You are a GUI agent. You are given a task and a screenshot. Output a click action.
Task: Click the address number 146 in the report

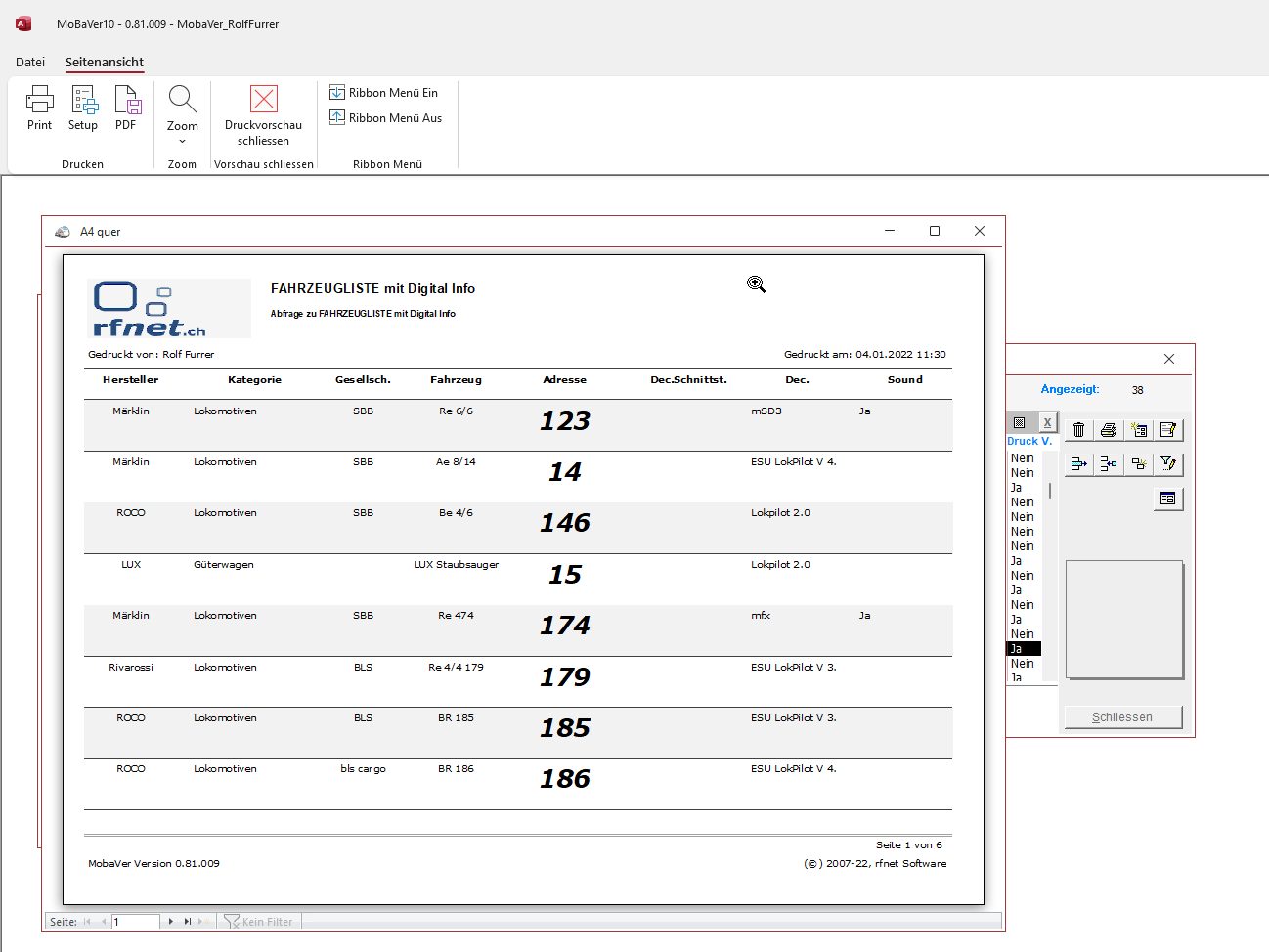(565, 523)
